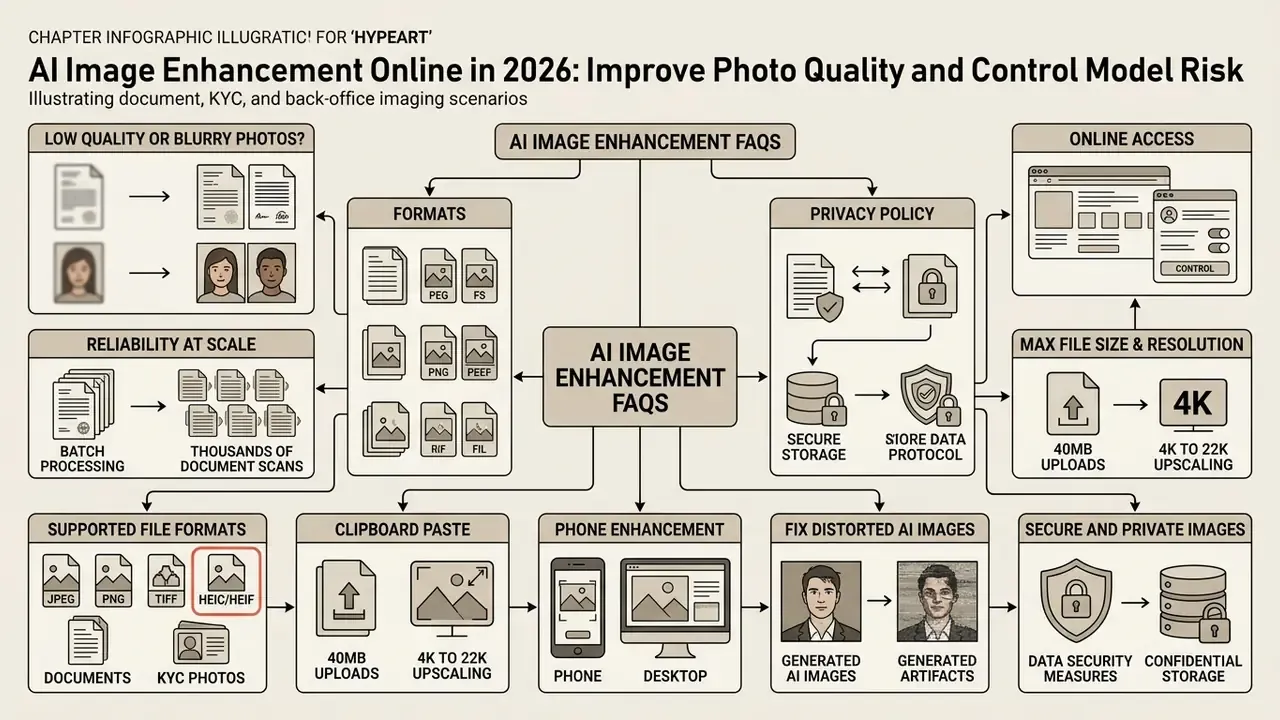Screen dimensions: 1280x720
Task: Toggle the switch directly above the Control button
Action: pos(1217,249)
